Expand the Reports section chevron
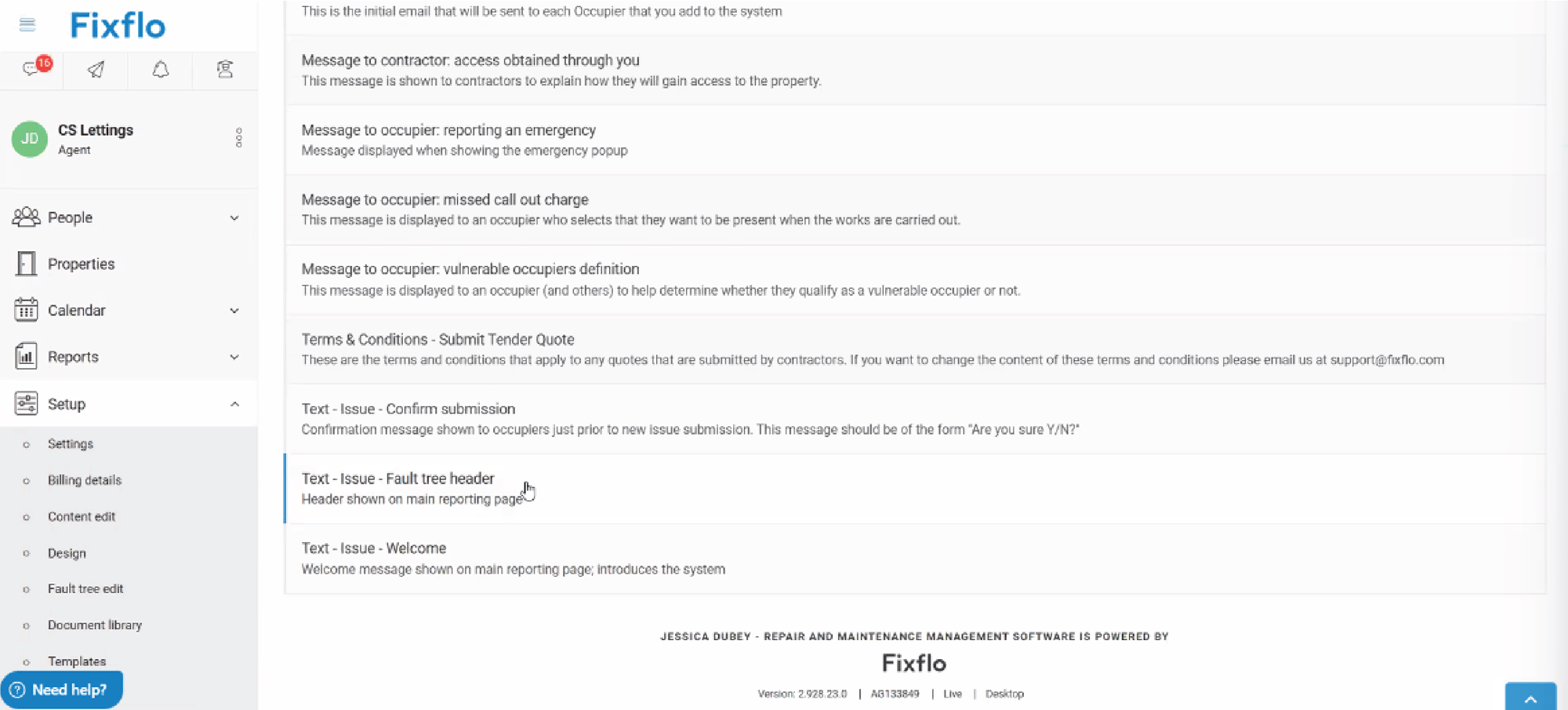The image size is (1568, 710). [x=234, y=357]
